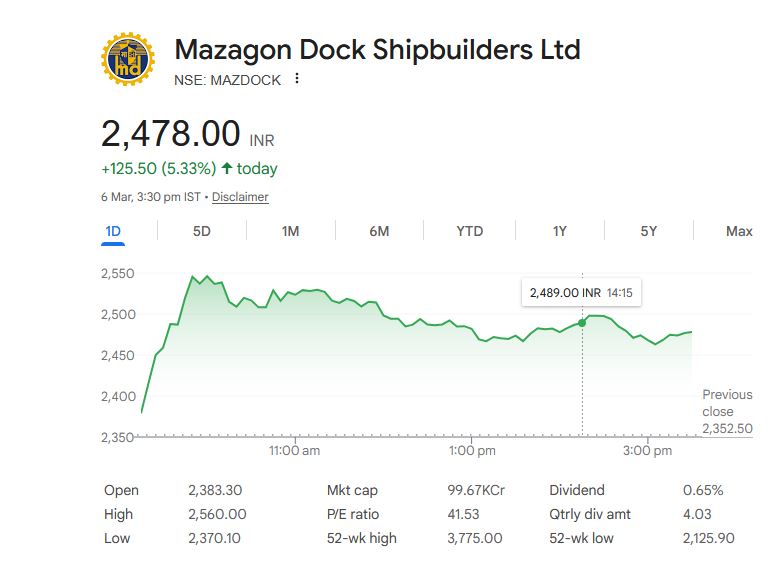Click the Previous close label
The height and width of the screenshot is (583, 771).
[727, 403]
